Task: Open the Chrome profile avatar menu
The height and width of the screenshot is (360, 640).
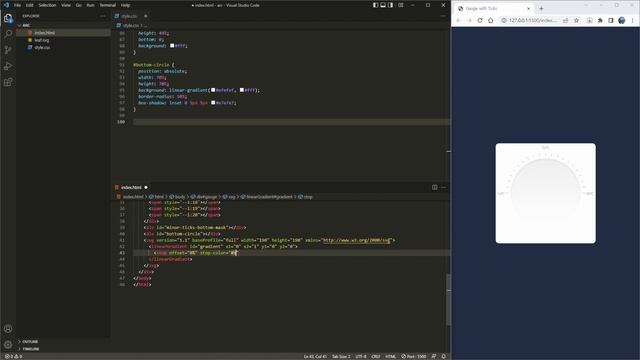Action: 622,20
